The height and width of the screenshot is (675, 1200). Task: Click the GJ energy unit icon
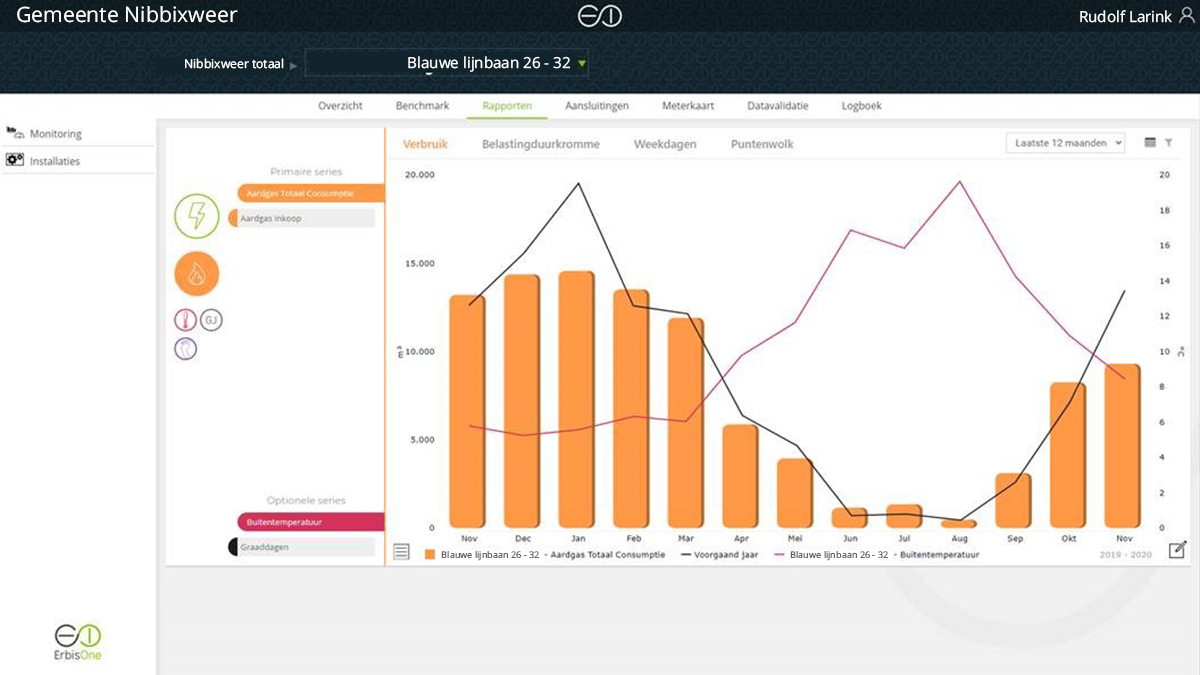point(211,320)
